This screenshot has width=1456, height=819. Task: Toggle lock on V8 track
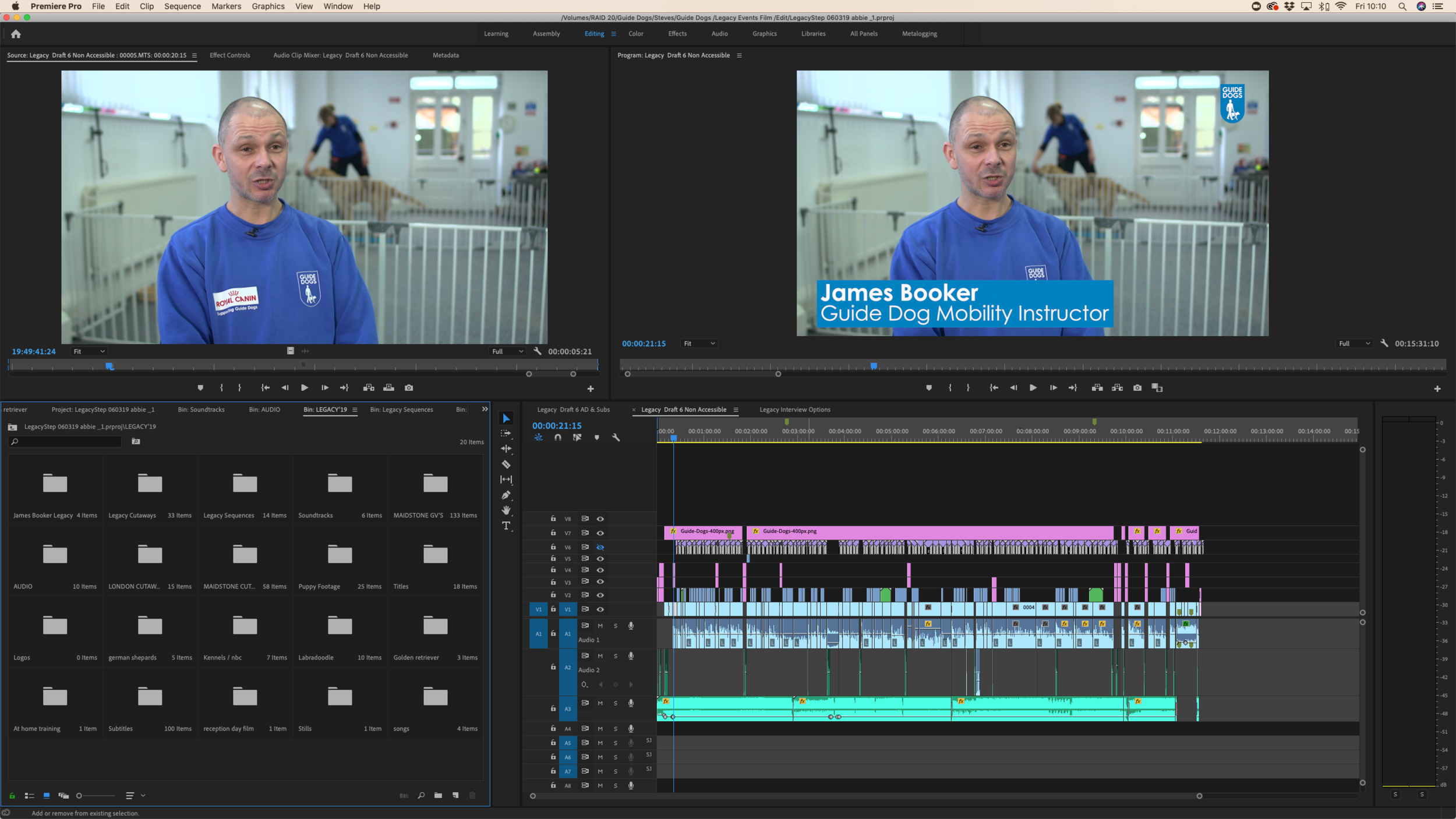pyautogui.click(x=553, y=518)
